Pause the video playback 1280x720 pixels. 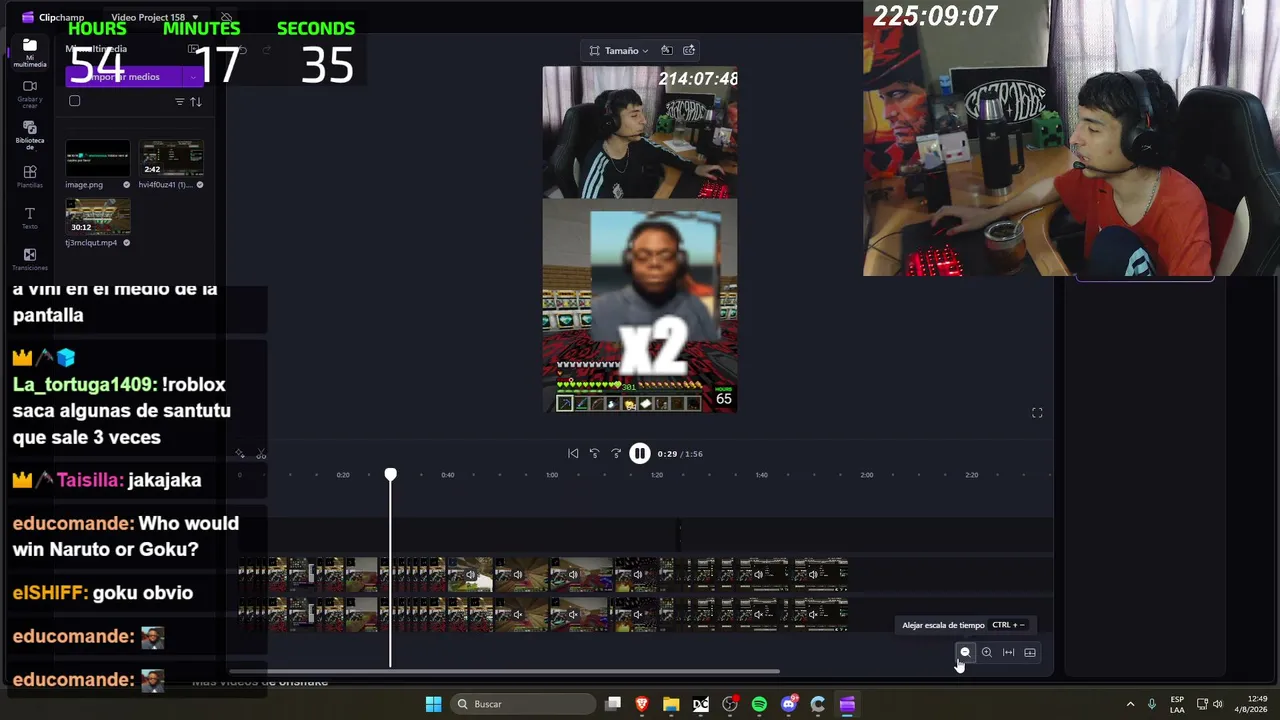point(640,453)
